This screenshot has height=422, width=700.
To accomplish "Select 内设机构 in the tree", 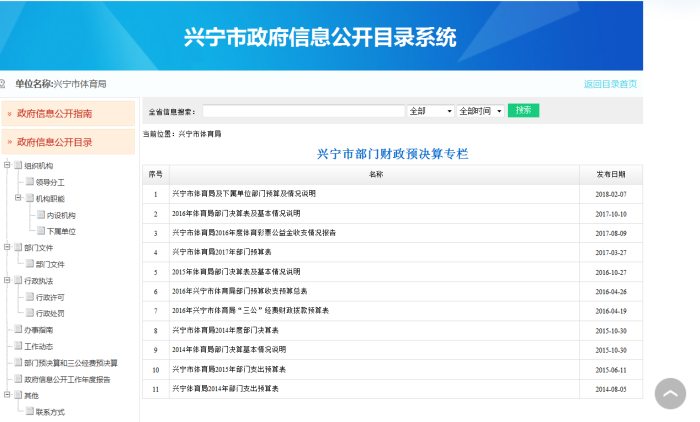I will click(61, 215).
